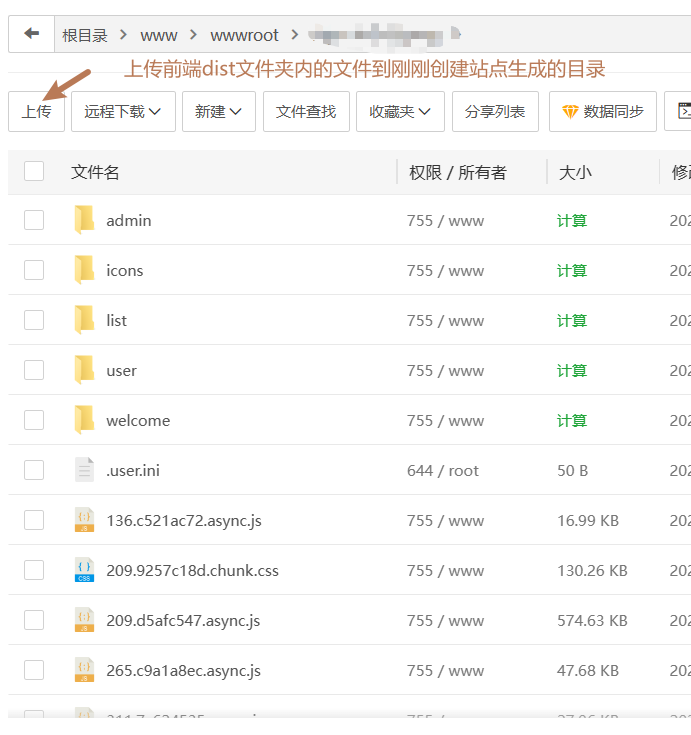Image resolution: width=691 pixels, height=735 pixels.
Task: Open the user folder icon
Action: point(84,370)
